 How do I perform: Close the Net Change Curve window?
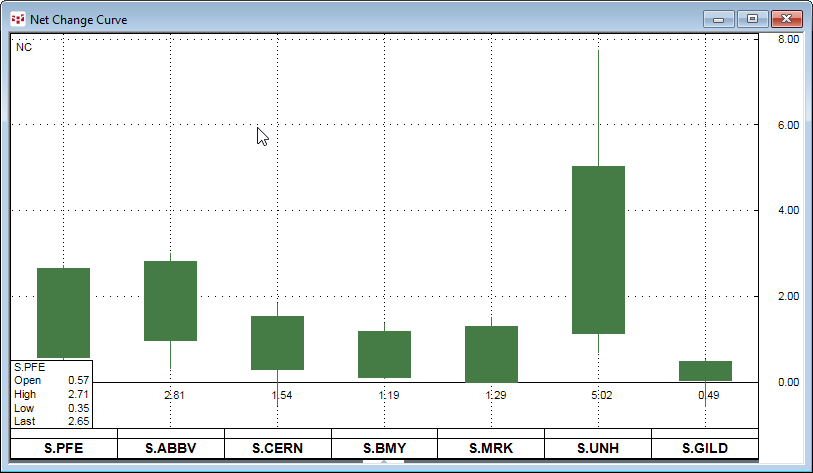point(784,18)
